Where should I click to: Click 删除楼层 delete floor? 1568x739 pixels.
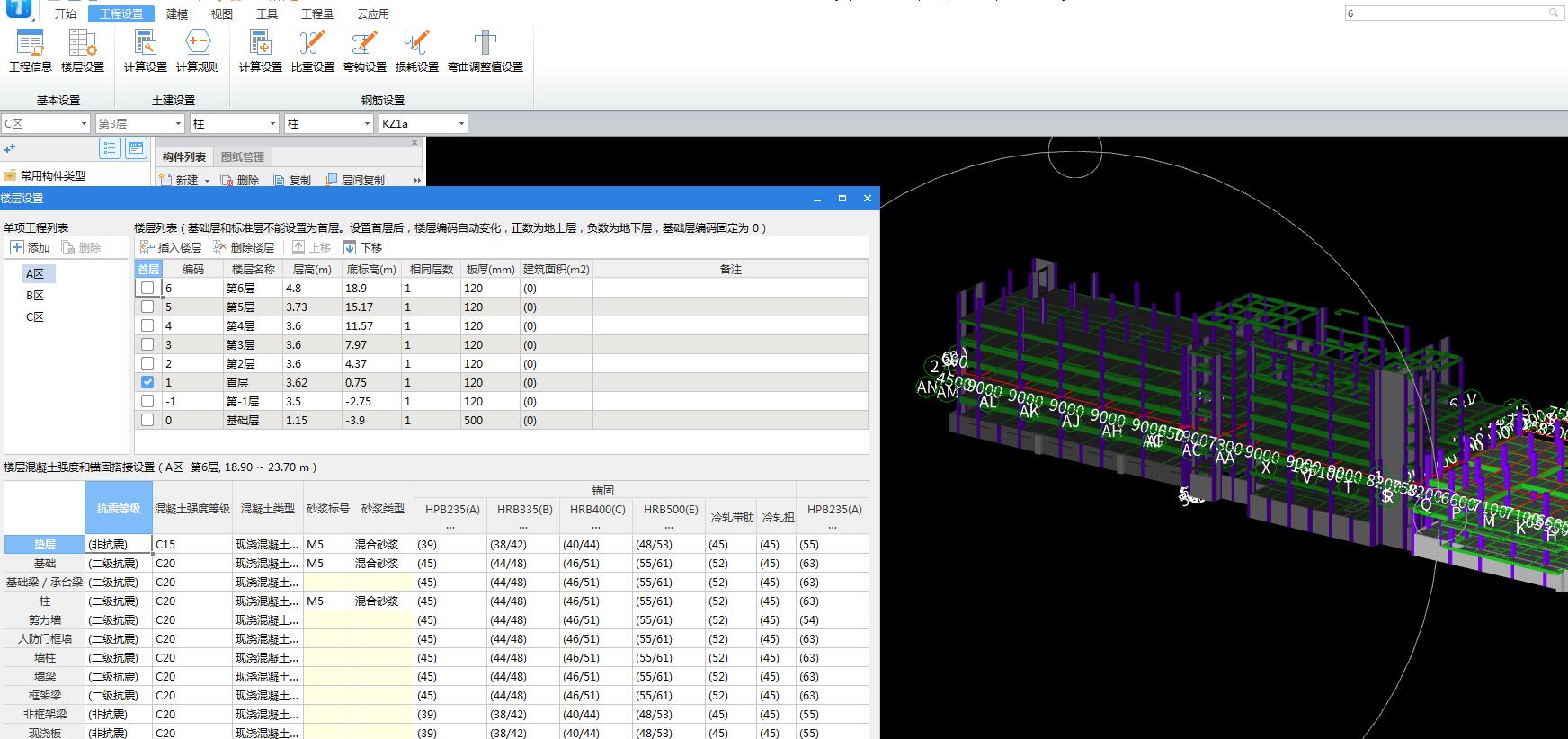(x=244, y=247)
